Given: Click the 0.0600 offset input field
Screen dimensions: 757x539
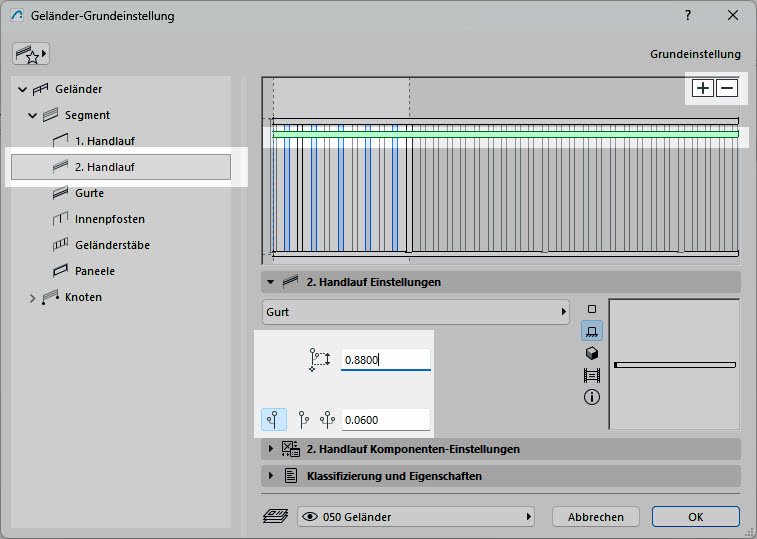Looking at the screenshot, I should point(385,420).
